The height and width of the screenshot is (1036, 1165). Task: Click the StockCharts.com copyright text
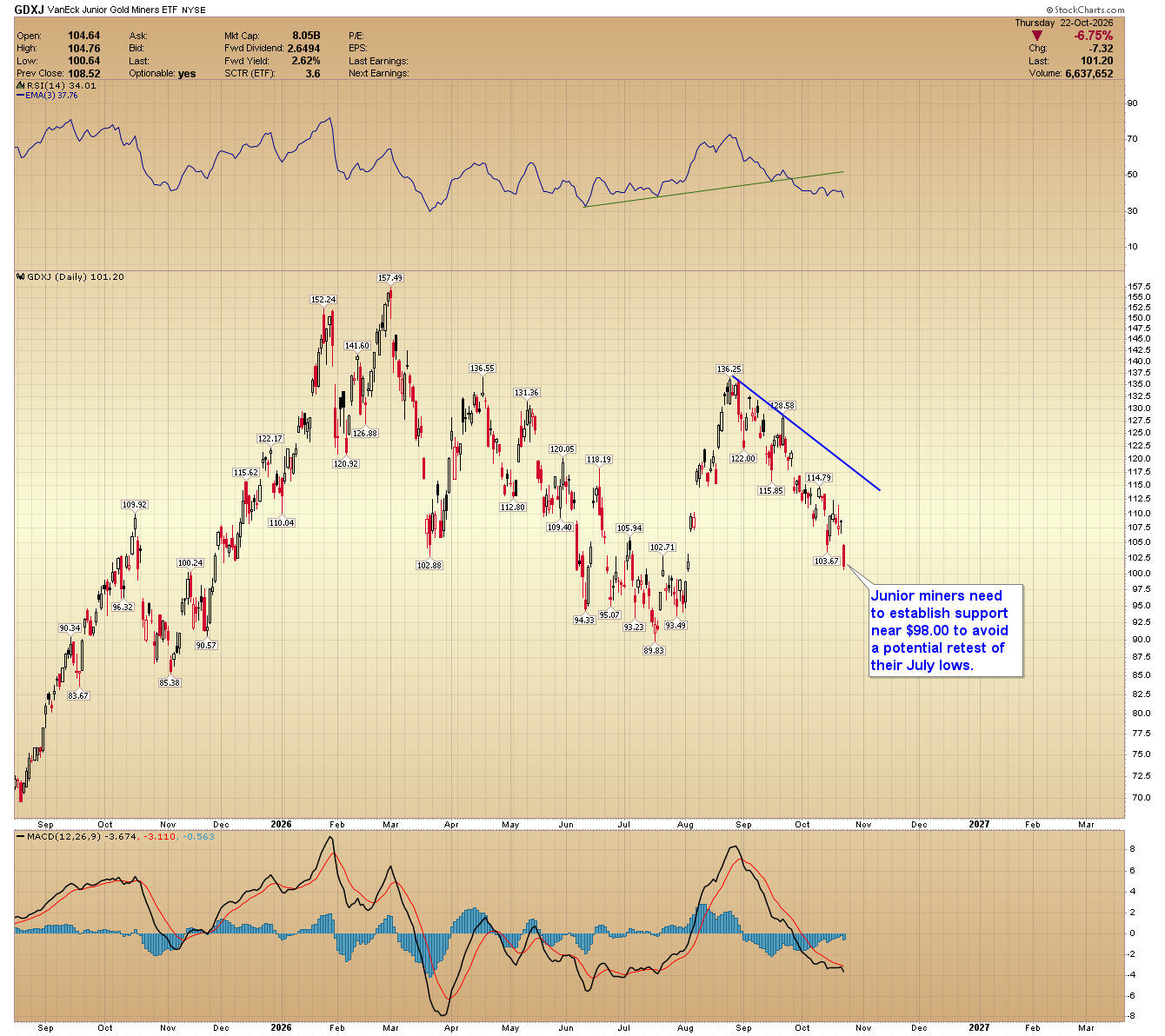pyautogui.click(x=1086, y=10)
